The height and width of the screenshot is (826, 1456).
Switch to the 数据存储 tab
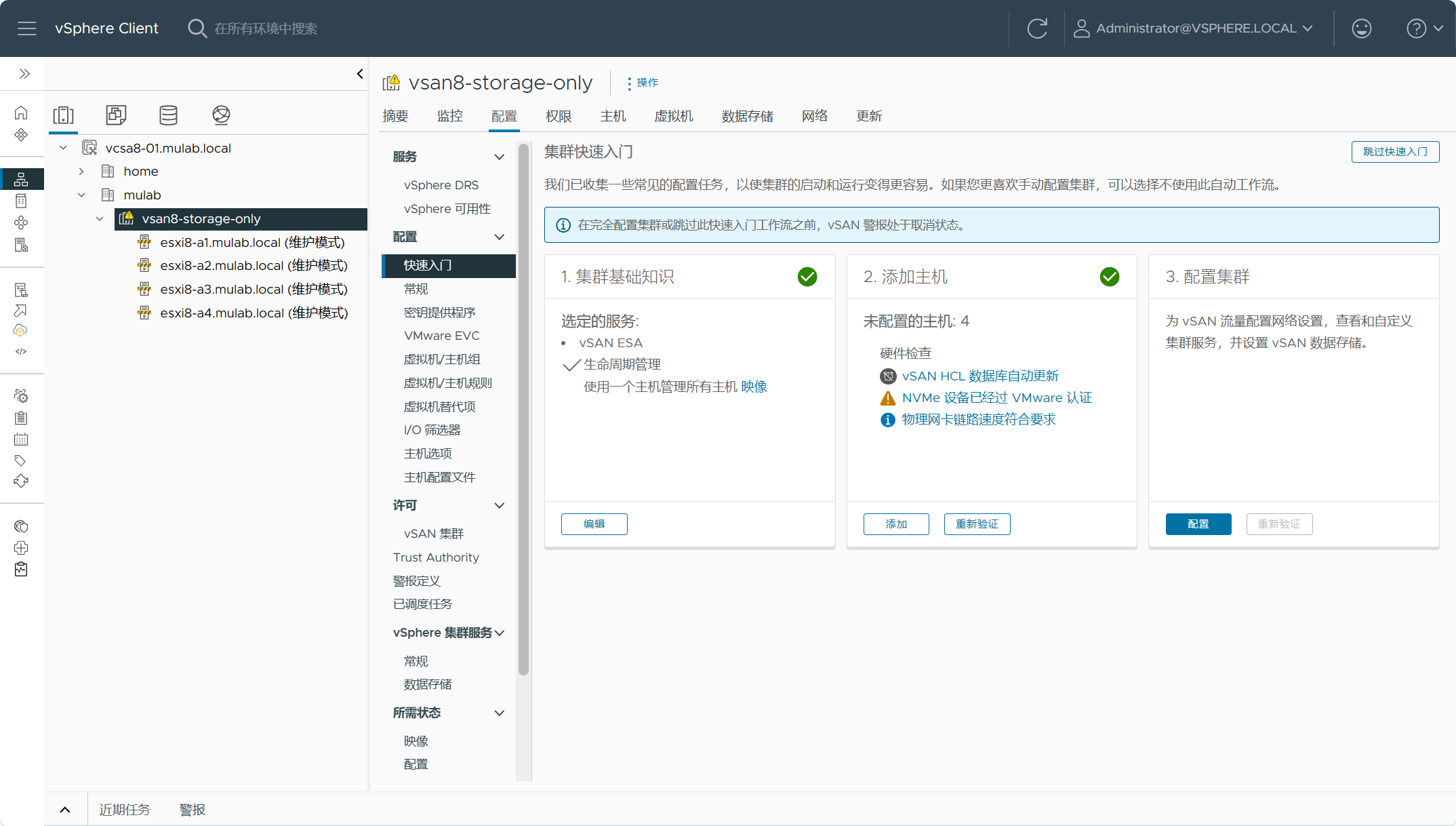[748, 116]
